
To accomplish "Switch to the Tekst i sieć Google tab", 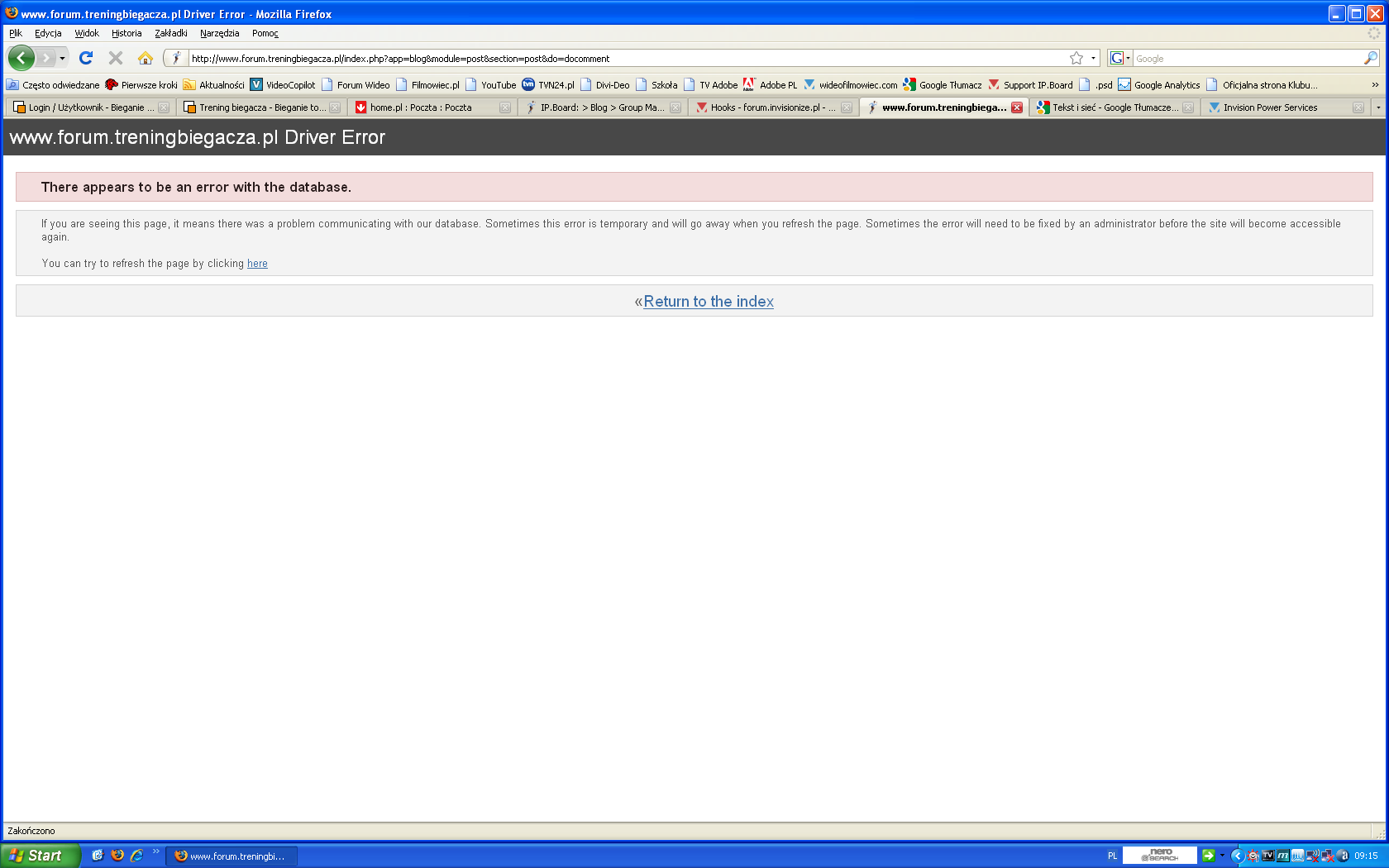I will [x=1115, y=107].
